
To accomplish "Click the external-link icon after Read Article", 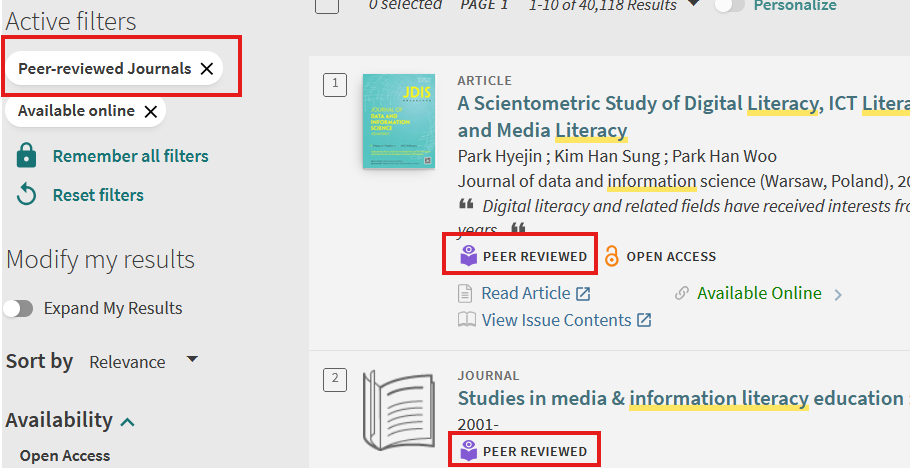I will 583,294.
